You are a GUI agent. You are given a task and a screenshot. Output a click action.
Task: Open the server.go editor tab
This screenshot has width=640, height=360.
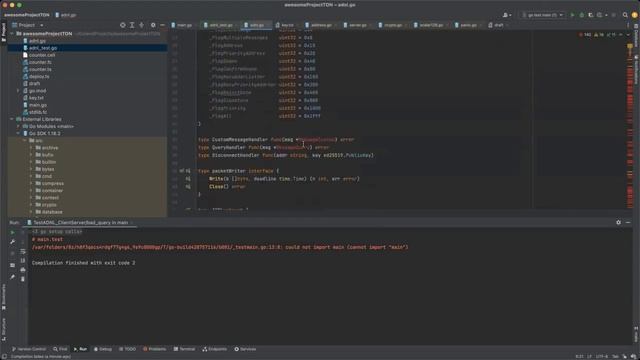click(x=356, y=25)
